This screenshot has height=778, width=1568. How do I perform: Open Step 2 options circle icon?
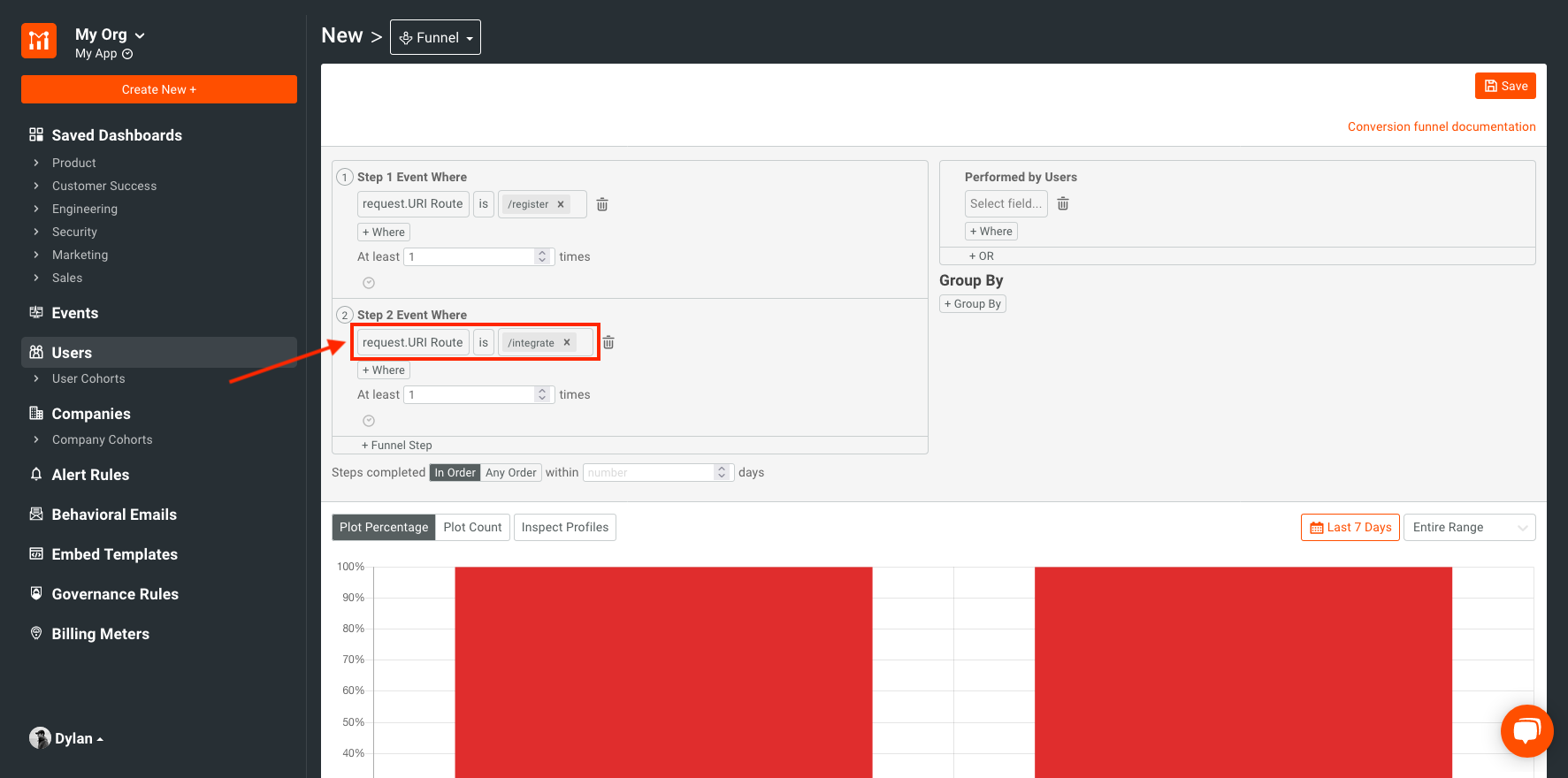369,421
